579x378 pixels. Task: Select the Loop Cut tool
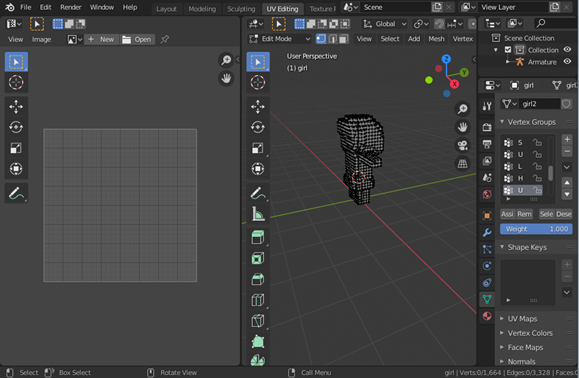point(258,299)
